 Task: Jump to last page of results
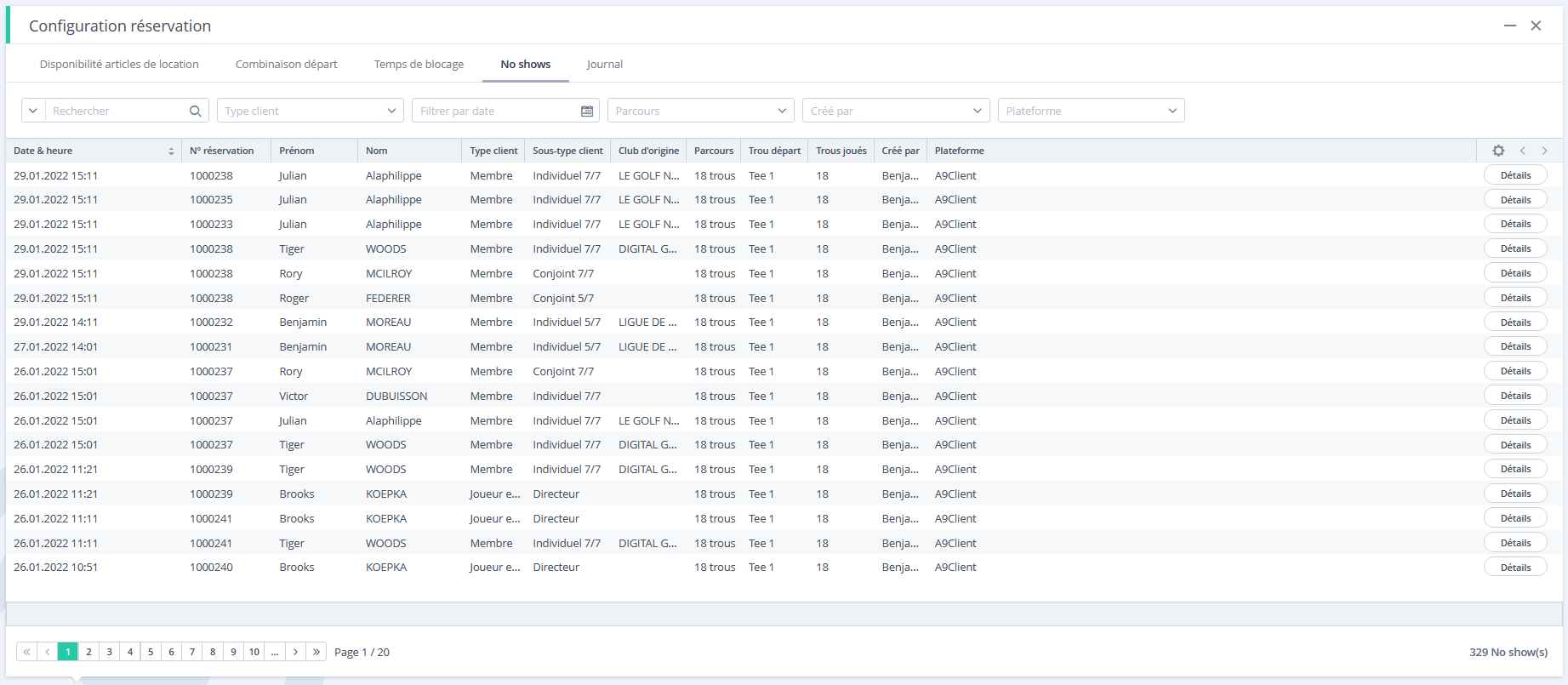click(316, 652)
